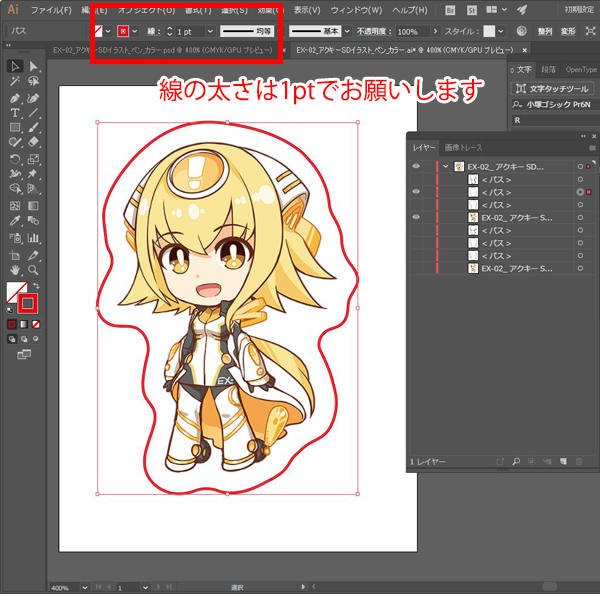This screenshot has width=600, height=594.
Task: Select the Rotate tool
Action: tap(15, 159)
